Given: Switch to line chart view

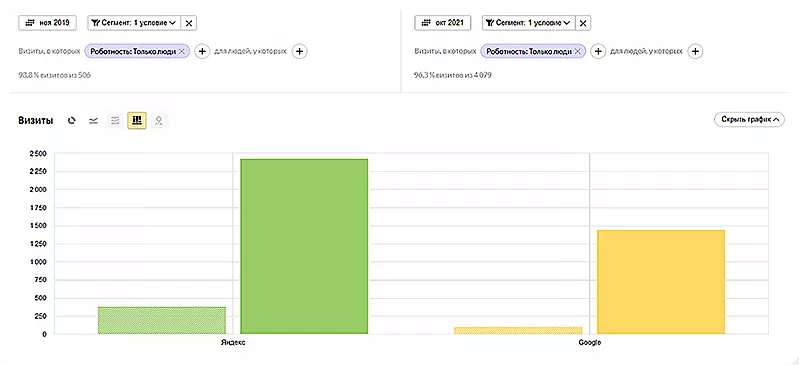Looking at the screenshot, I should pyautogui.click(x=93, y=120).
